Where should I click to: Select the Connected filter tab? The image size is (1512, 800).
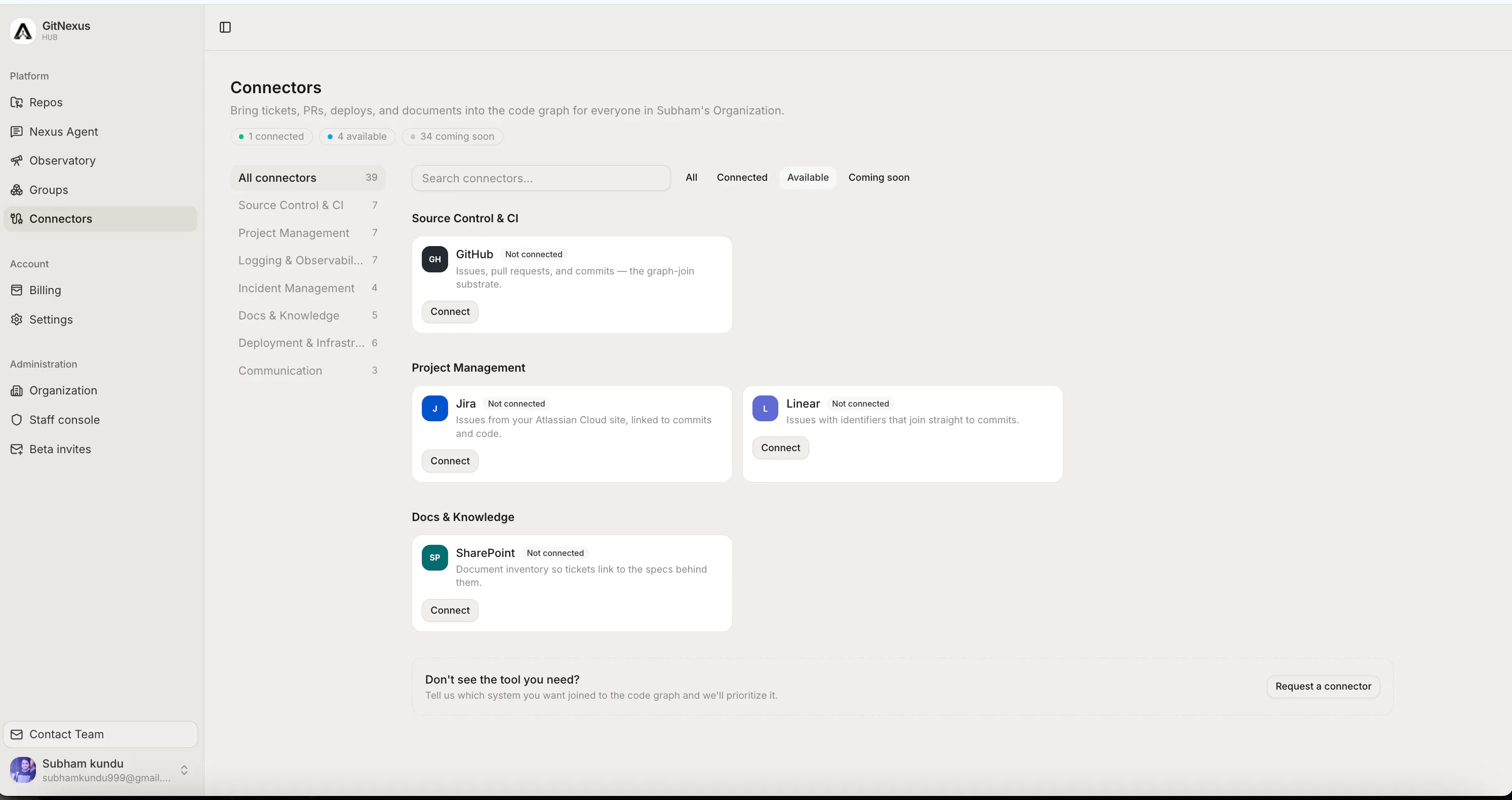[x=742, y=177]
